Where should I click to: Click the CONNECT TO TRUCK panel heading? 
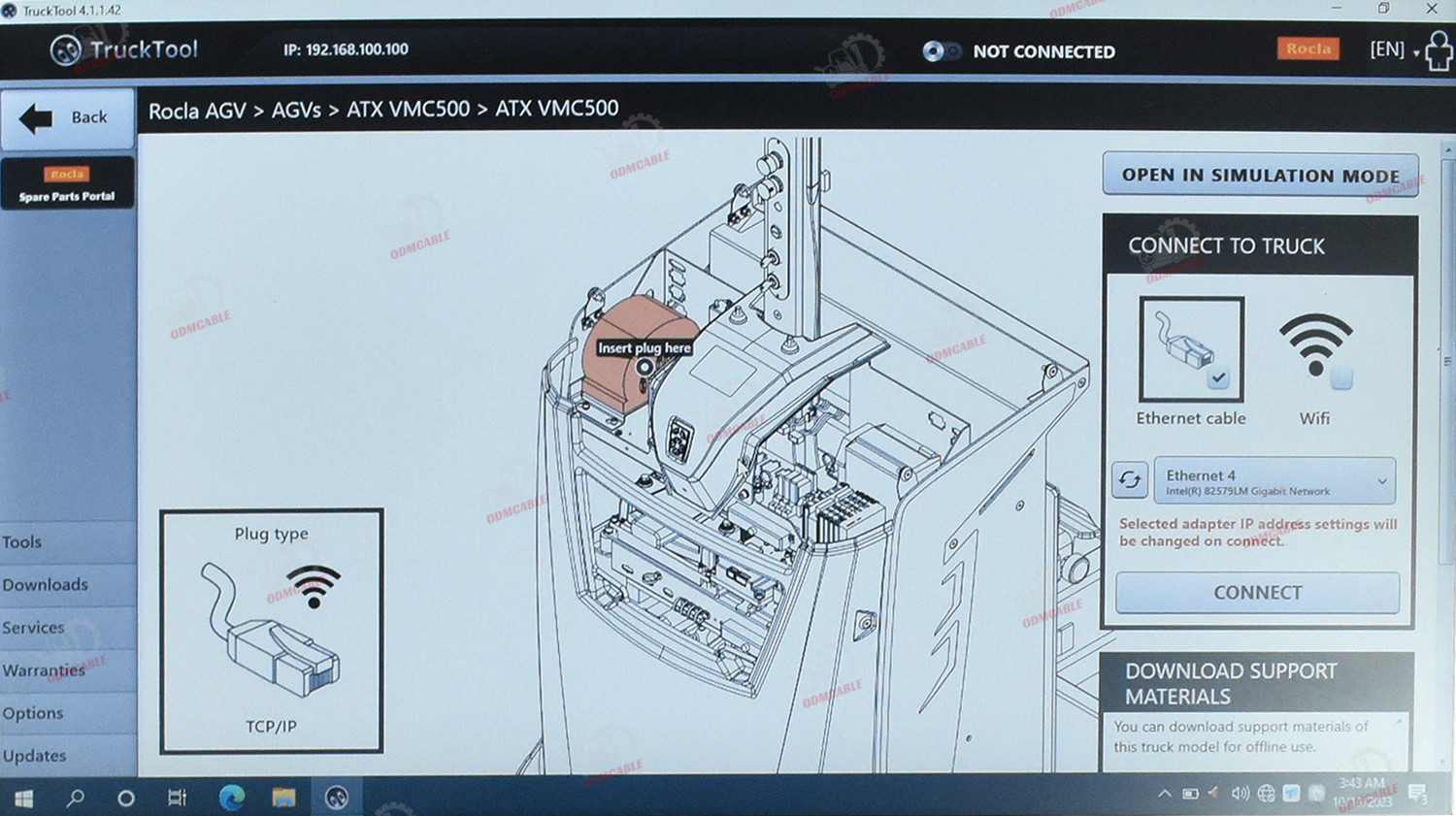[1226, 246]
